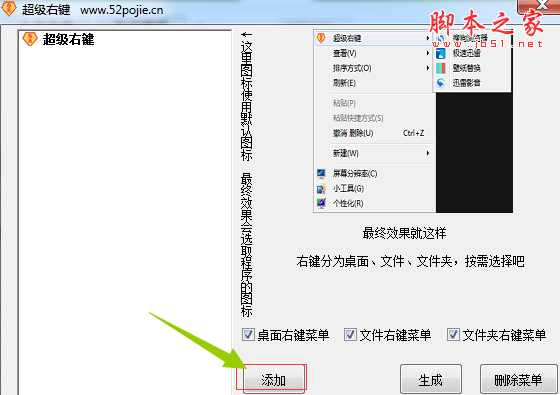Click the blue bird icon beside 迅雷影音
This screenshot has height=395, width=560.
[441, 83]
